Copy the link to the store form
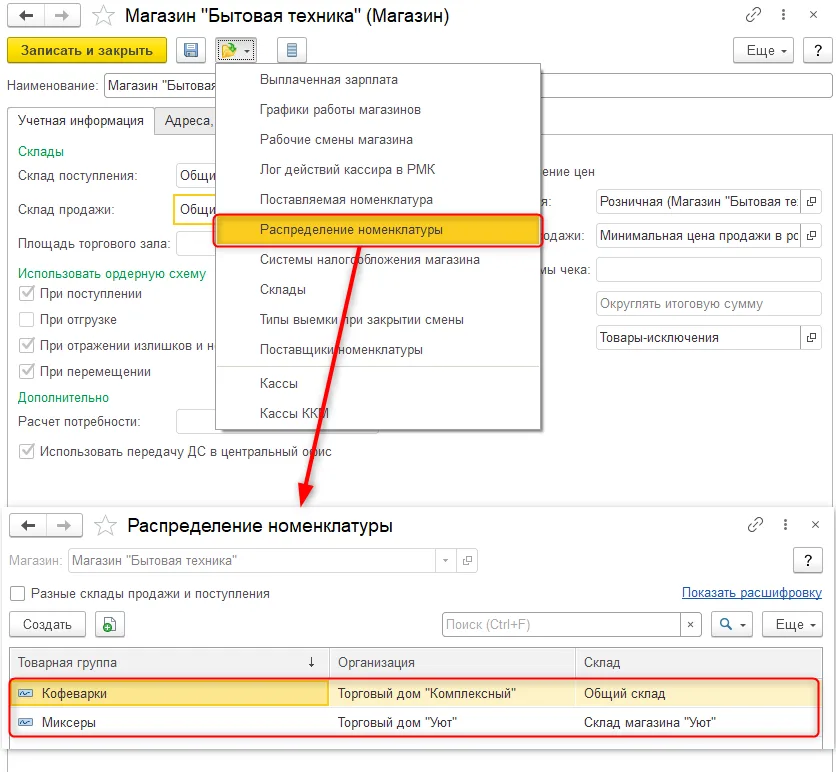The height and width of the screenshot is (772, 836). [x=753, y=15]
